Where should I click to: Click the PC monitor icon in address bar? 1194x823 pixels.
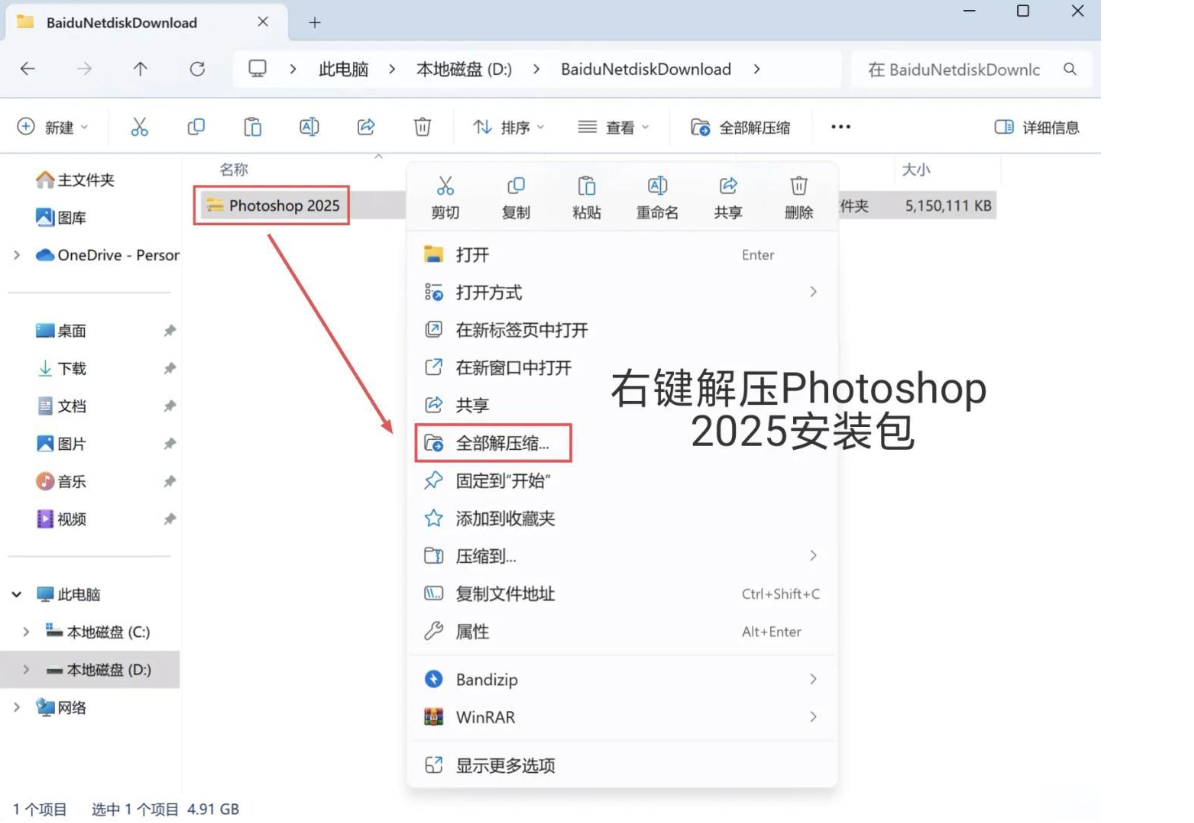coord(257,69)
